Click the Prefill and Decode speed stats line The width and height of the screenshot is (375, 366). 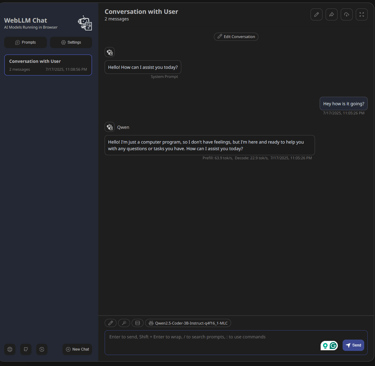[257, 158]
